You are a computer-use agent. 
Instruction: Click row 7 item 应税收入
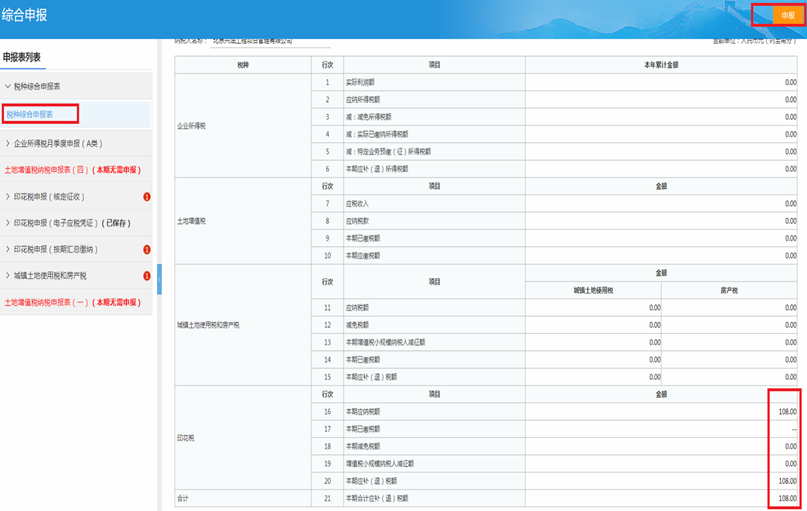(x=357, y=204)
